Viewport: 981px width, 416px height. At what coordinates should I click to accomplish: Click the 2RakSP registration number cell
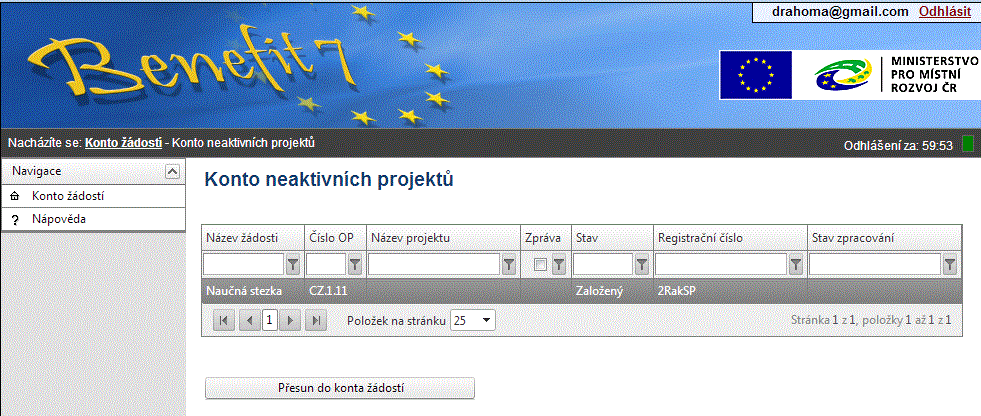(730, 291)
